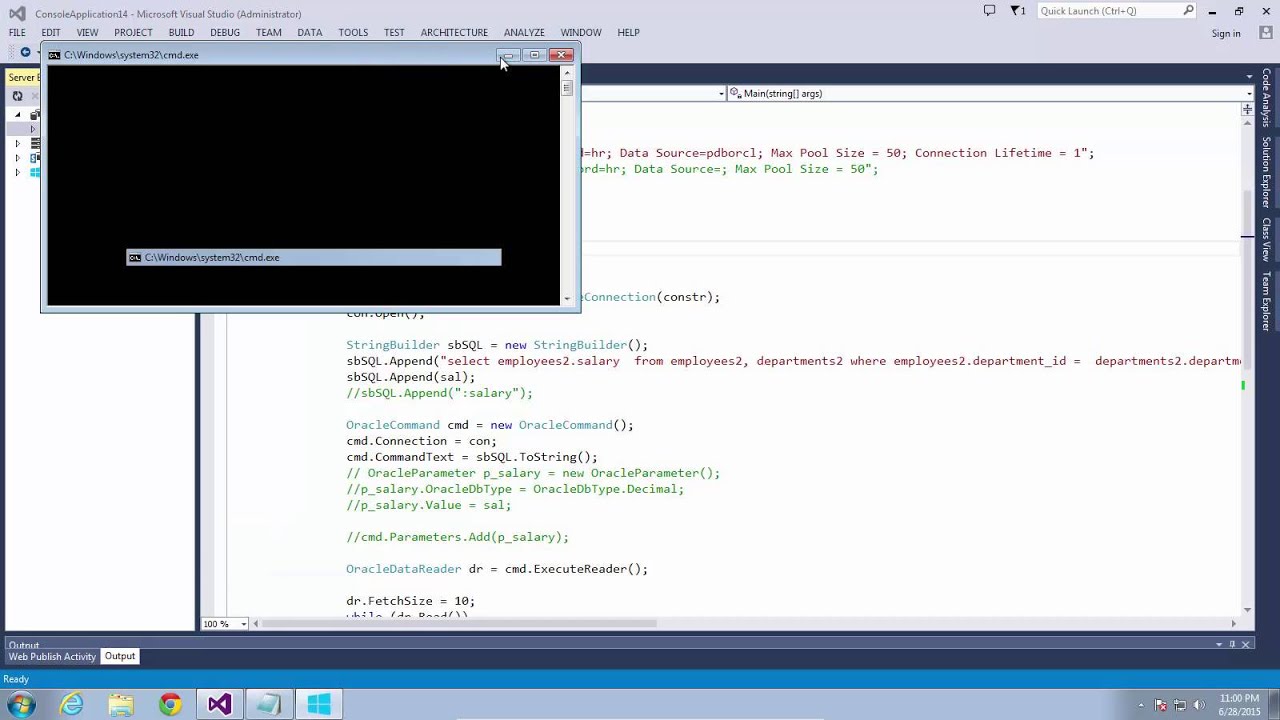Screen dimensions: 1280x720
Task: Click OracleDataReader in the code
Action: click(x=404, y=569)
